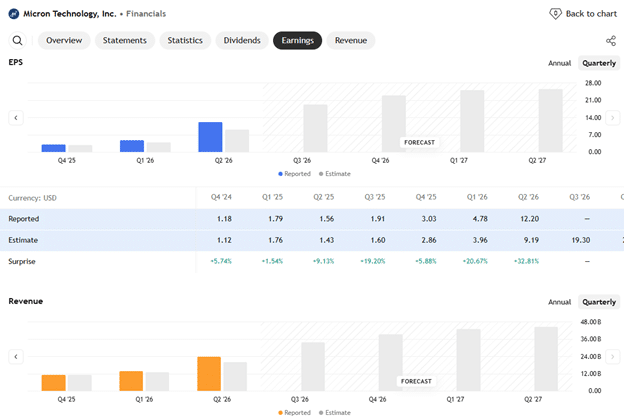Click the Financials breadcrumb text
Screen dimensions: 624x417
click(x=146, y=14)
